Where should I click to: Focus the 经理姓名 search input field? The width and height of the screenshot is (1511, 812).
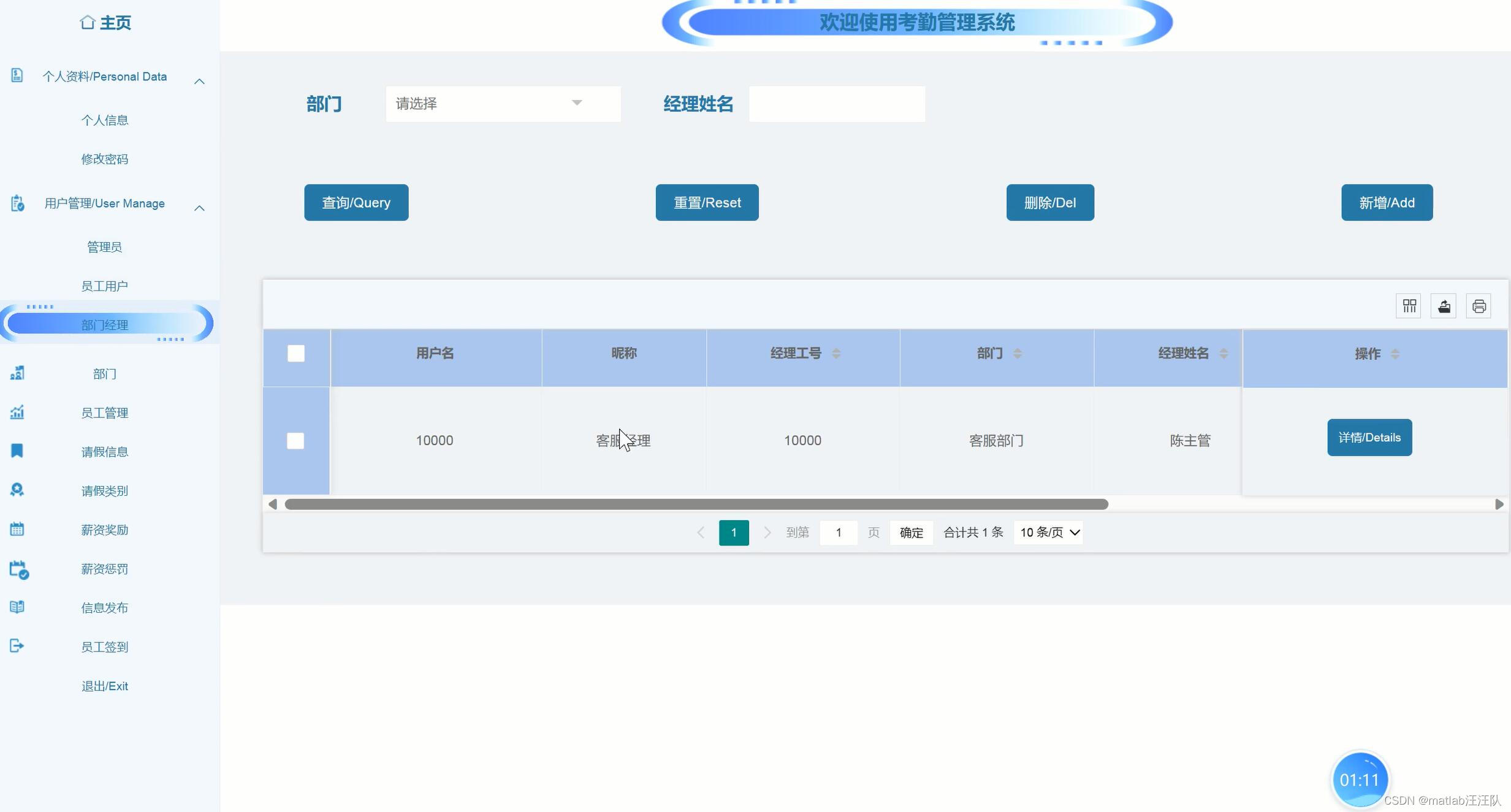(837, 104)
